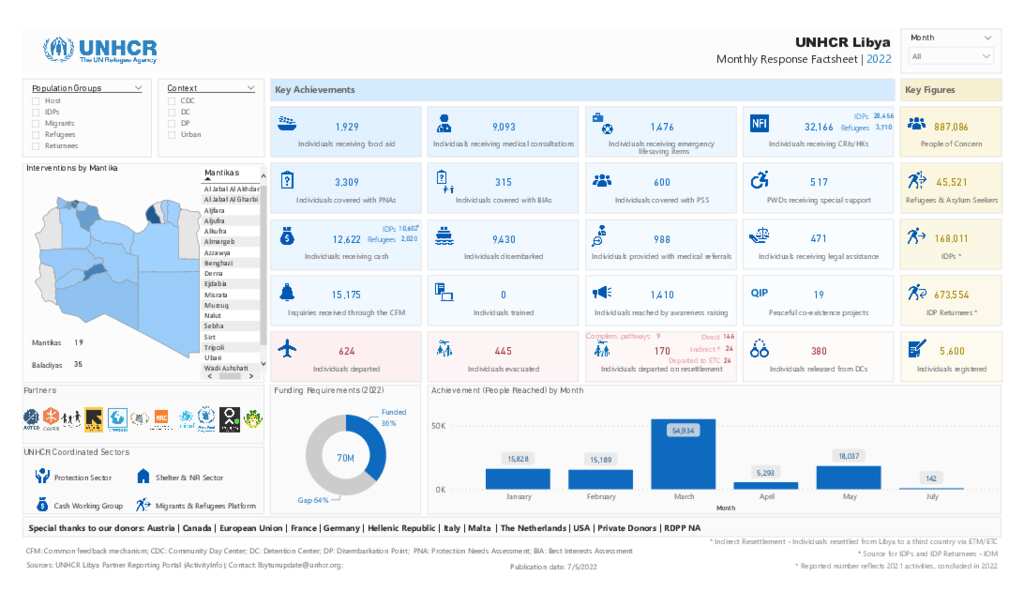1024x591 pixels.
Task: Click the PNA clipboard icon
Action: click(287, 180)
